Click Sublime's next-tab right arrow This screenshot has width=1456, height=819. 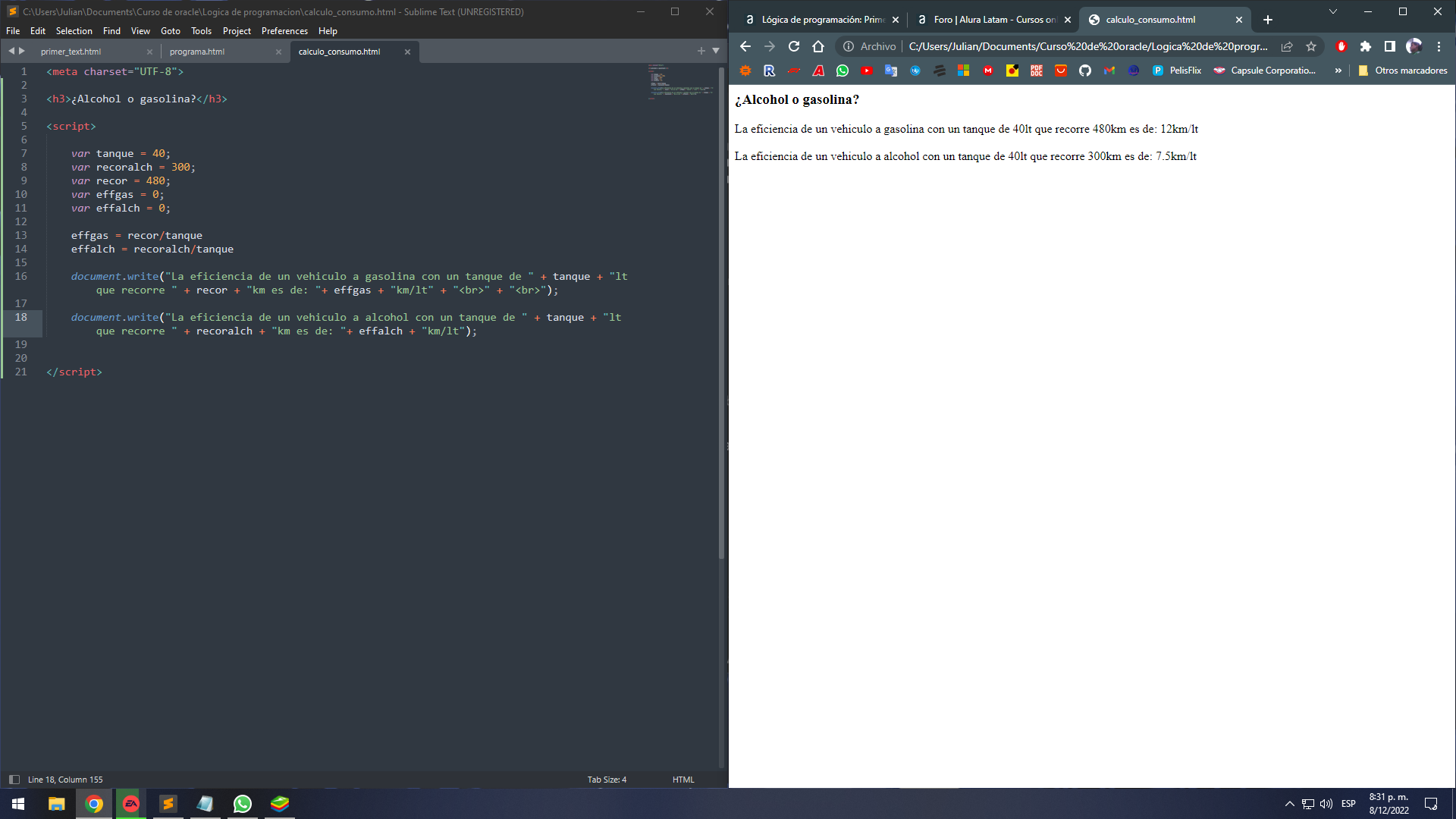tap(22, 51)
